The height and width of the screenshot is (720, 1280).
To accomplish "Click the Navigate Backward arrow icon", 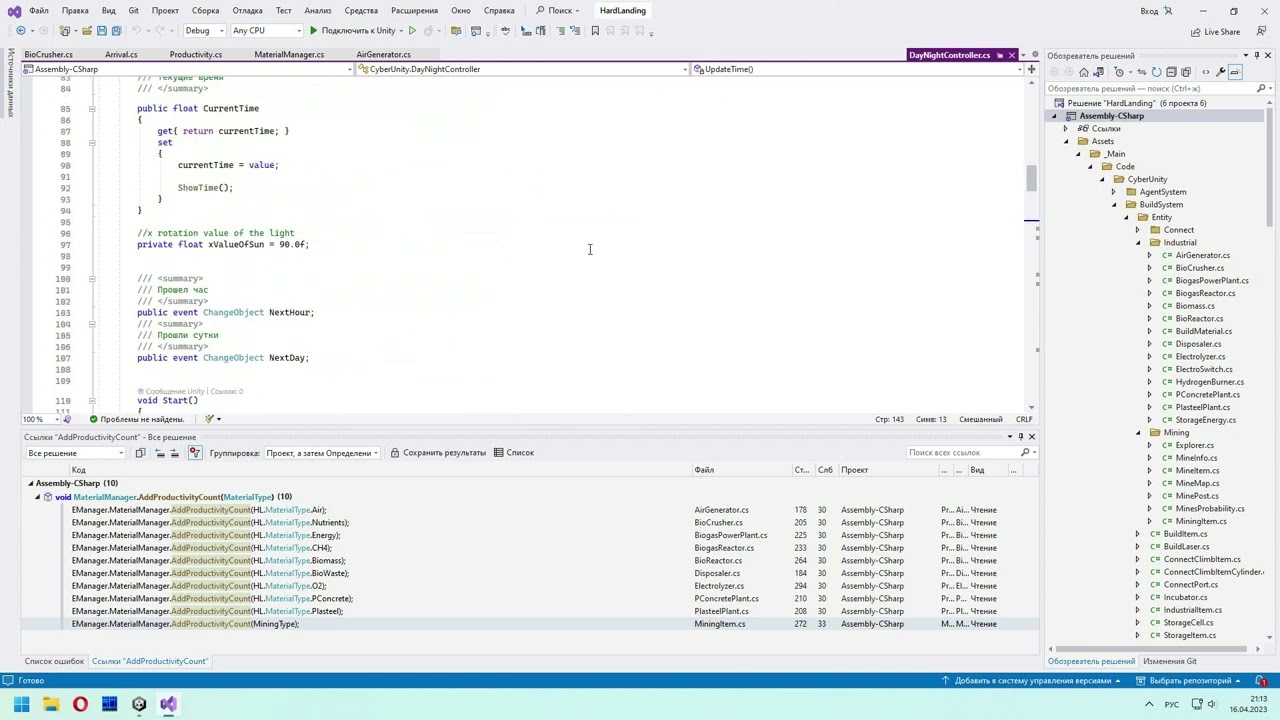I will pos(21,31).
